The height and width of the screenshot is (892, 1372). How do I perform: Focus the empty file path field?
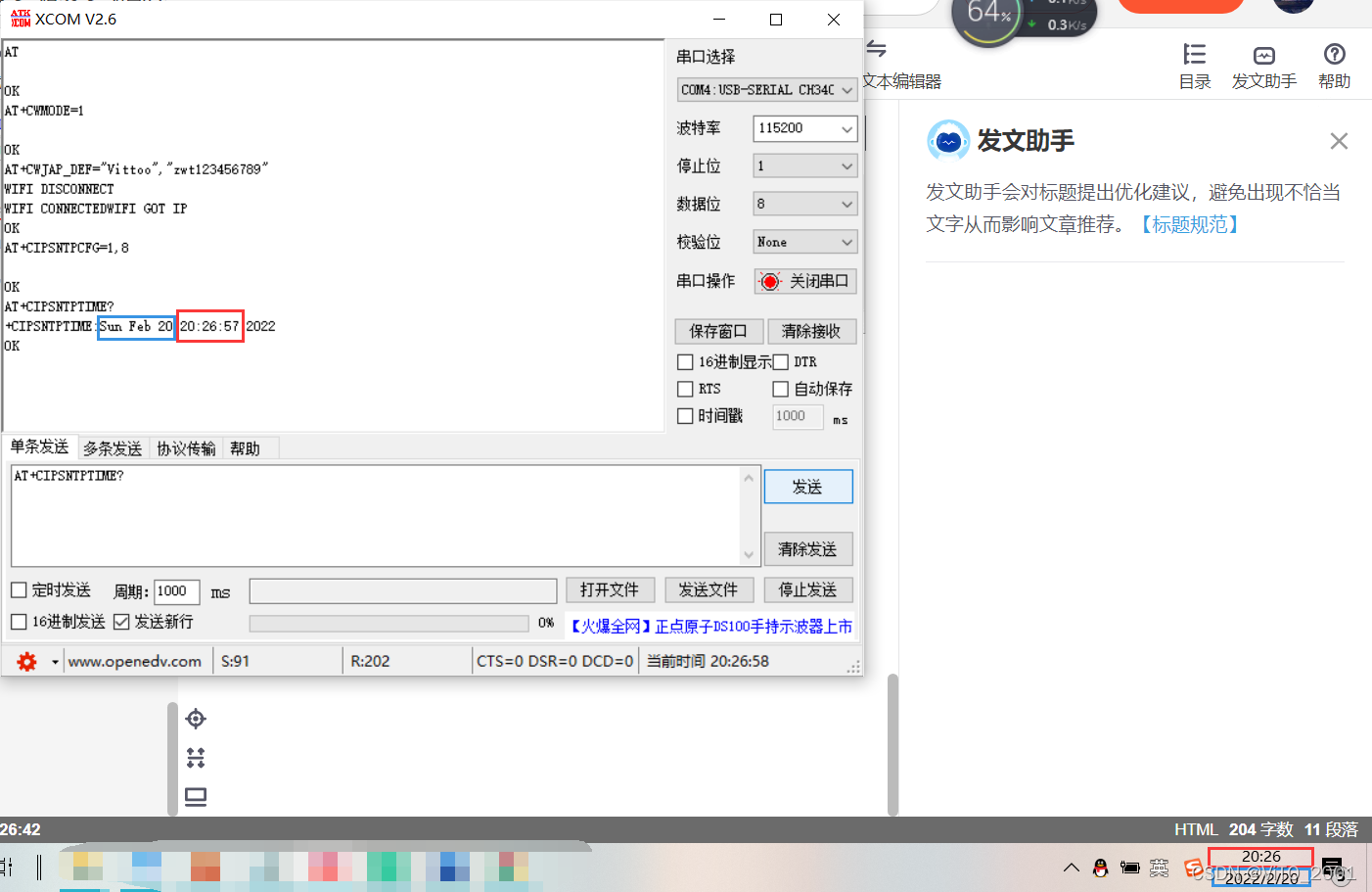click(403, 590)
